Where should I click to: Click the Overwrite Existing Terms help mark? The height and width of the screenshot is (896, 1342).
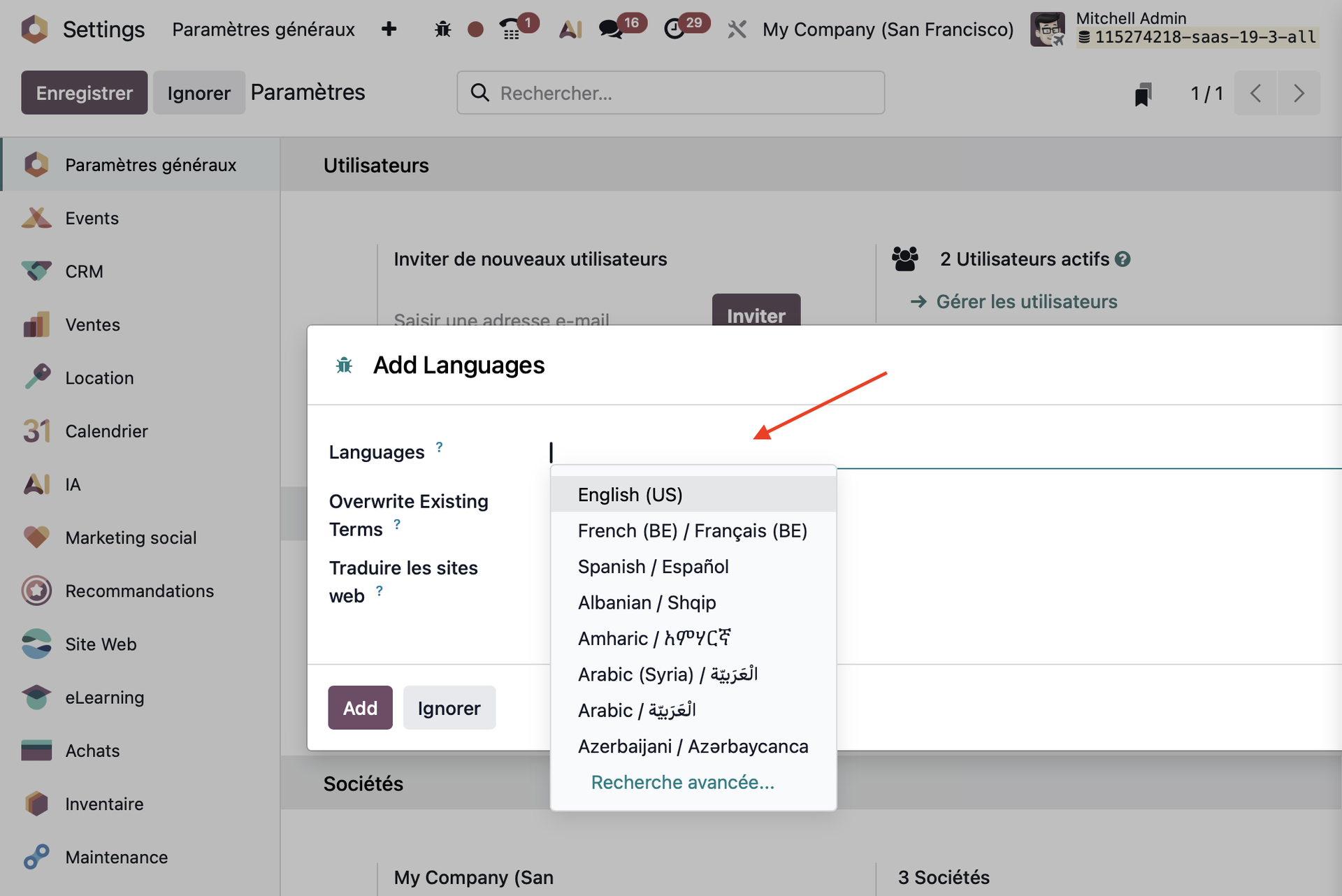coord(397,524)
